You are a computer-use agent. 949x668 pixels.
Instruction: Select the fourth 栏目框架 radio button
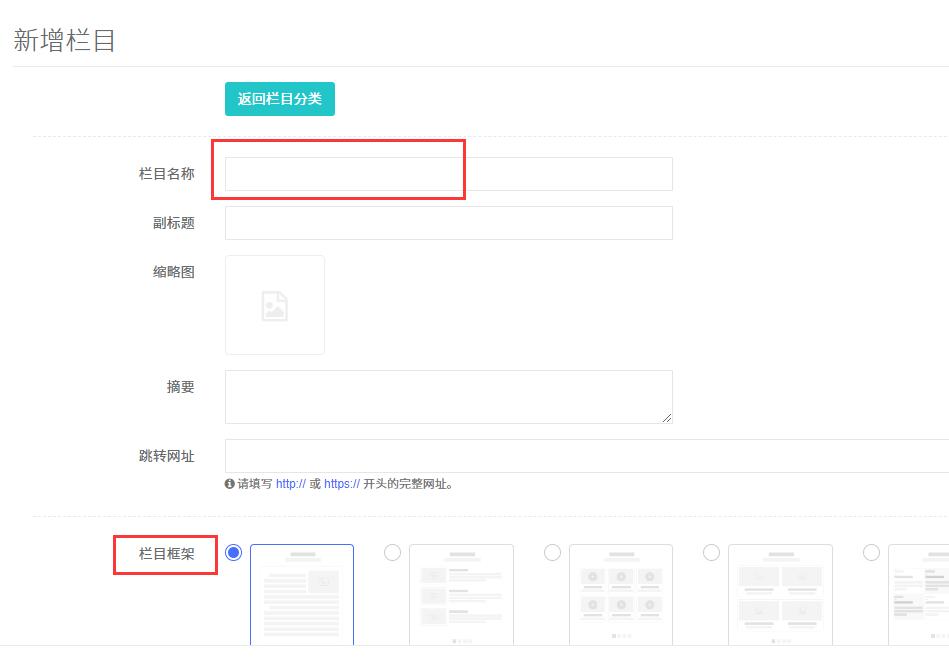[x=711, y=553]
